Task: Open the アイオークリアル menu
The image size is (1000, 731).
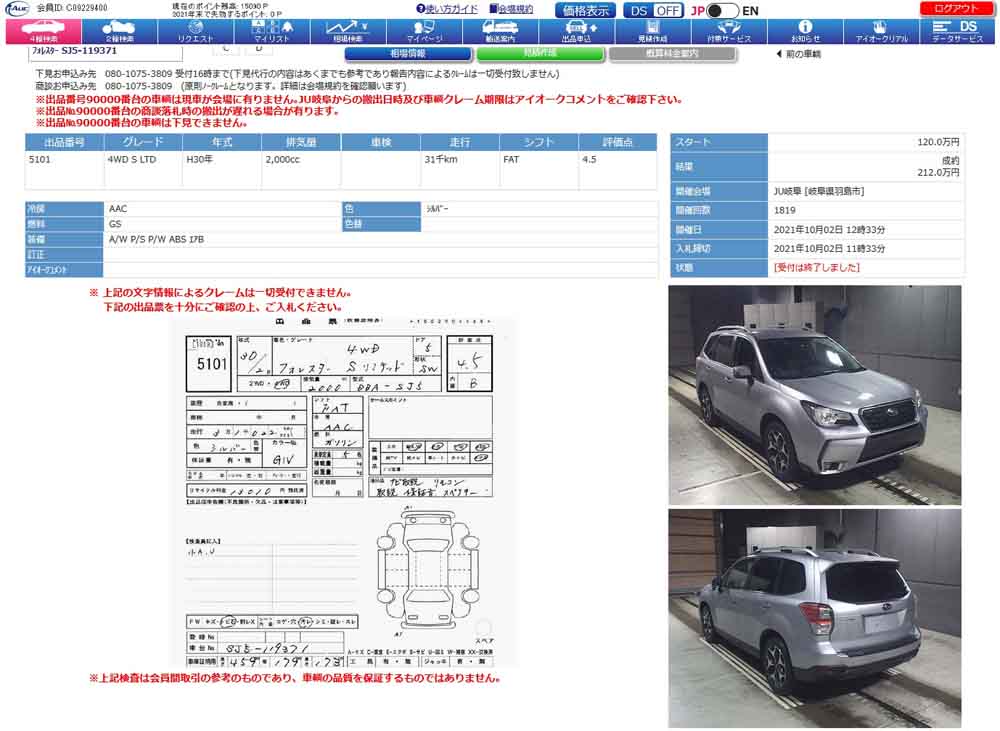Action: pyautogui.click(x=881, y=31)
